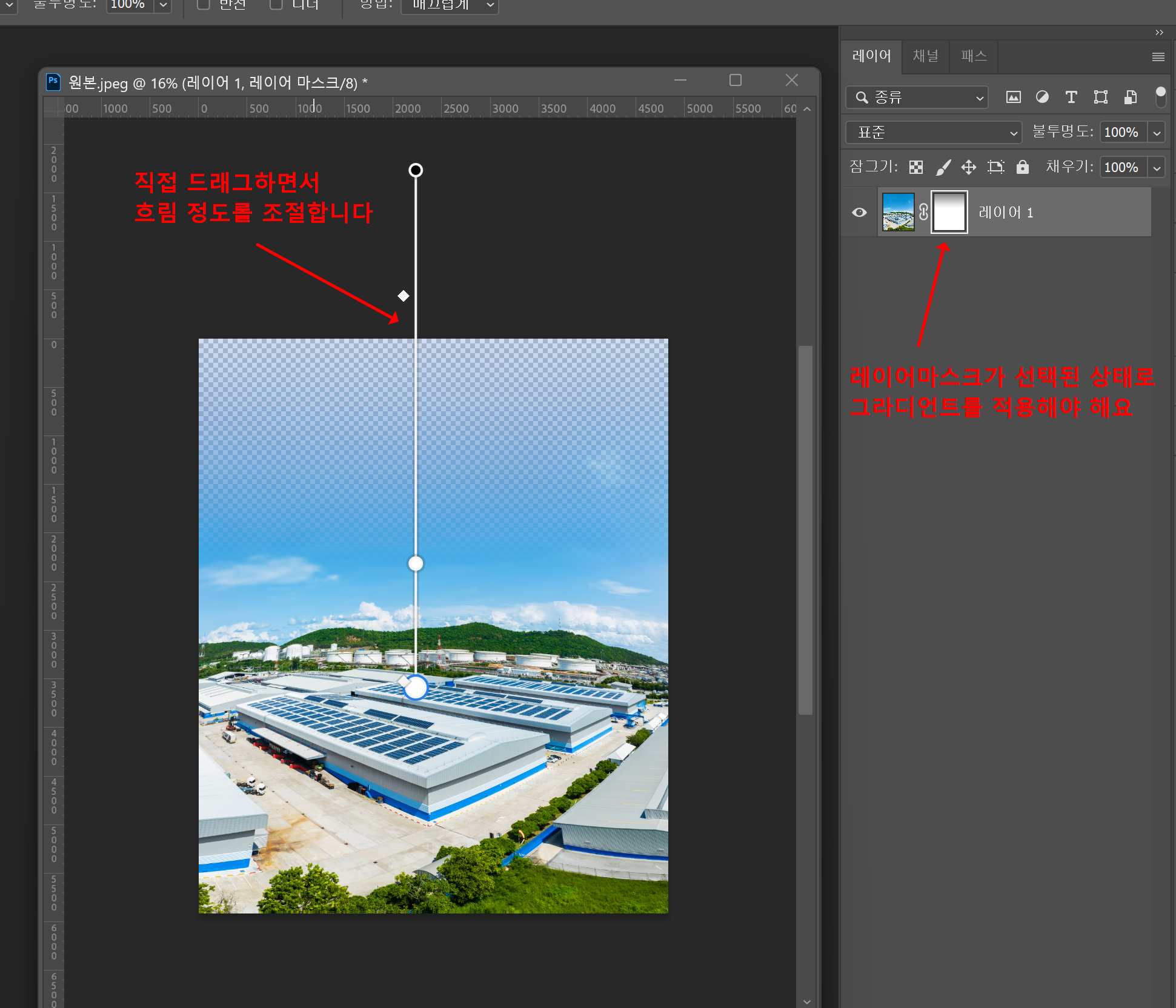The image size is (1176, 1008).
Task: Select the gradient layer mask thumbnail
Action: [949, 212]
